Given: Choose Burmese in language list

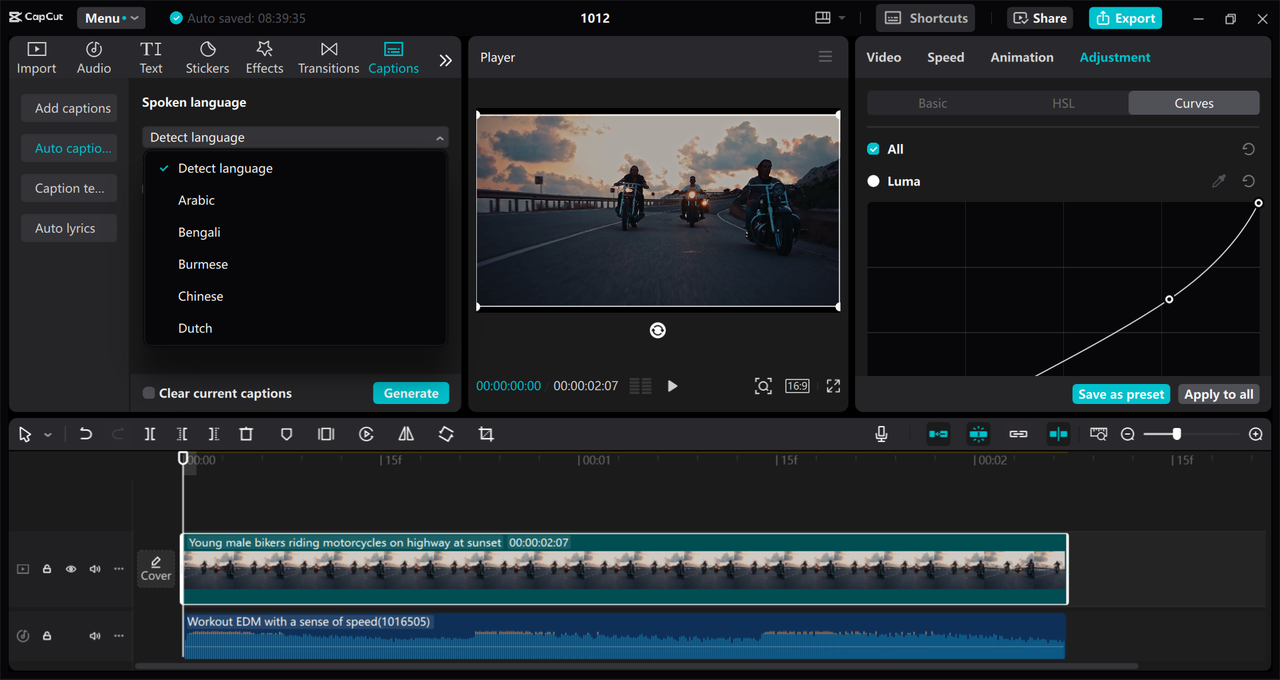Looking at the screenshot, I should (295, 264).
